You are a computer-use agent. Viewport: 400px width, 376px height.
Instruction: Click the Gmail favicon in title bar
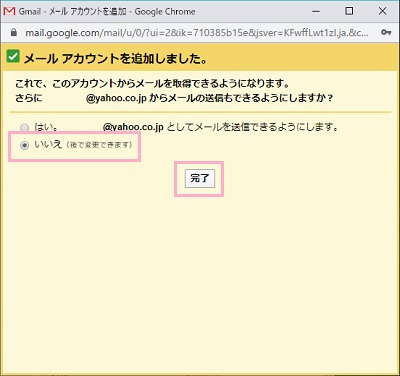coord(9,11)
